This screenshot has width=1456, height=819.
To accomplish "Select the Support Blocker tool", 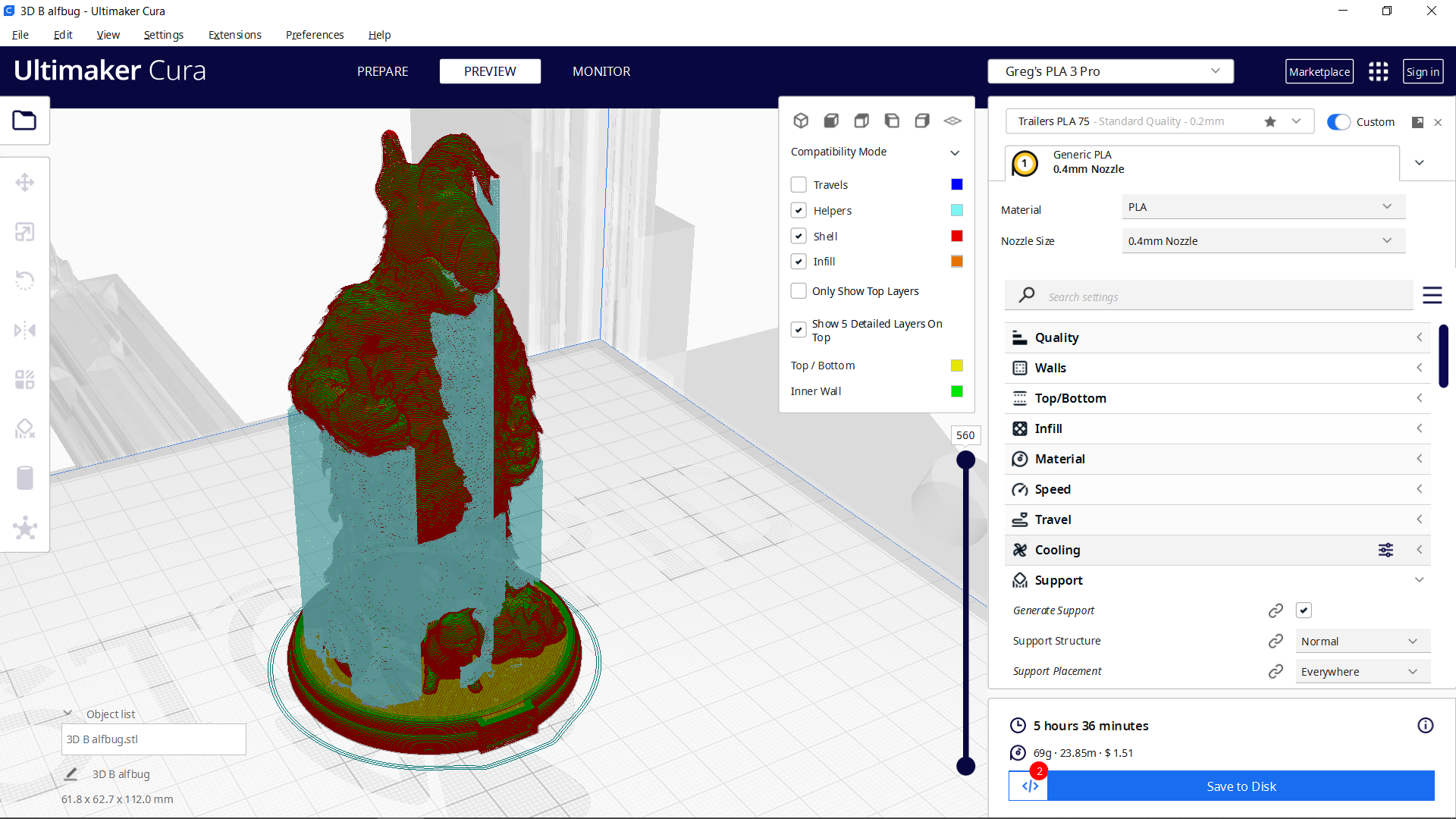I will (x=25, y=428).
